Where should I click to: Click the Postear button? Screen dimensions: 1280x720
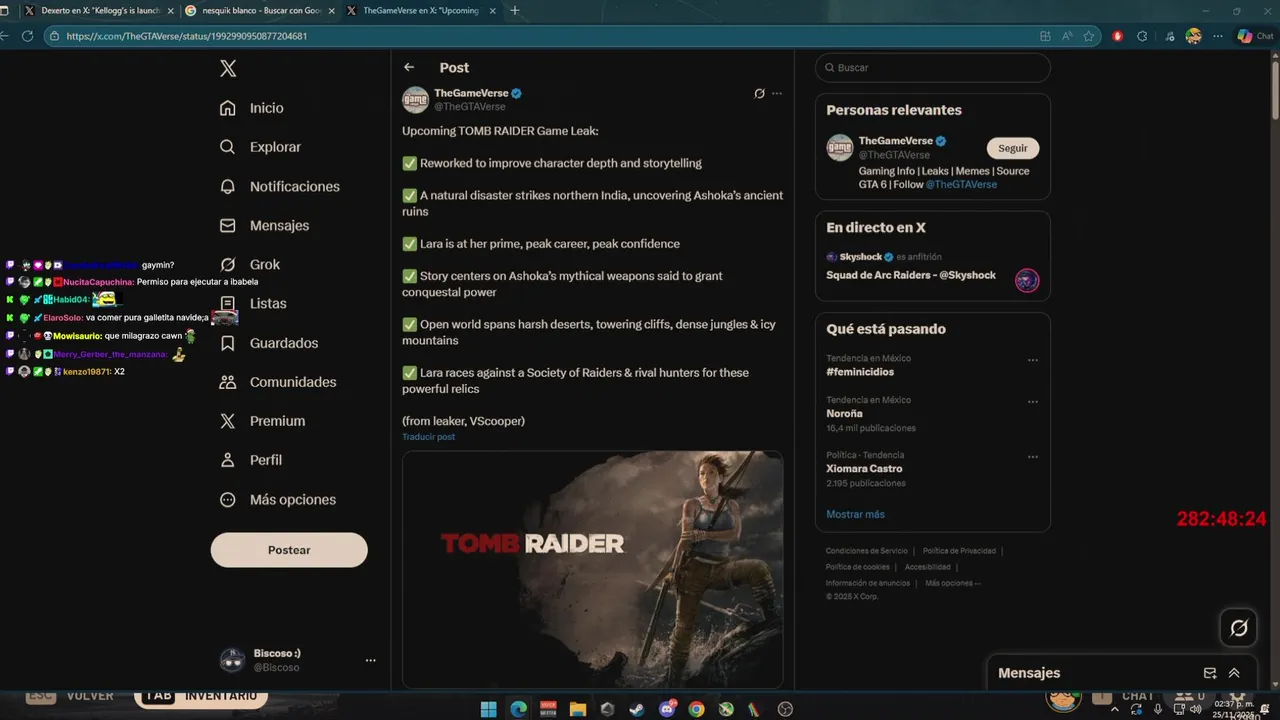289,550
